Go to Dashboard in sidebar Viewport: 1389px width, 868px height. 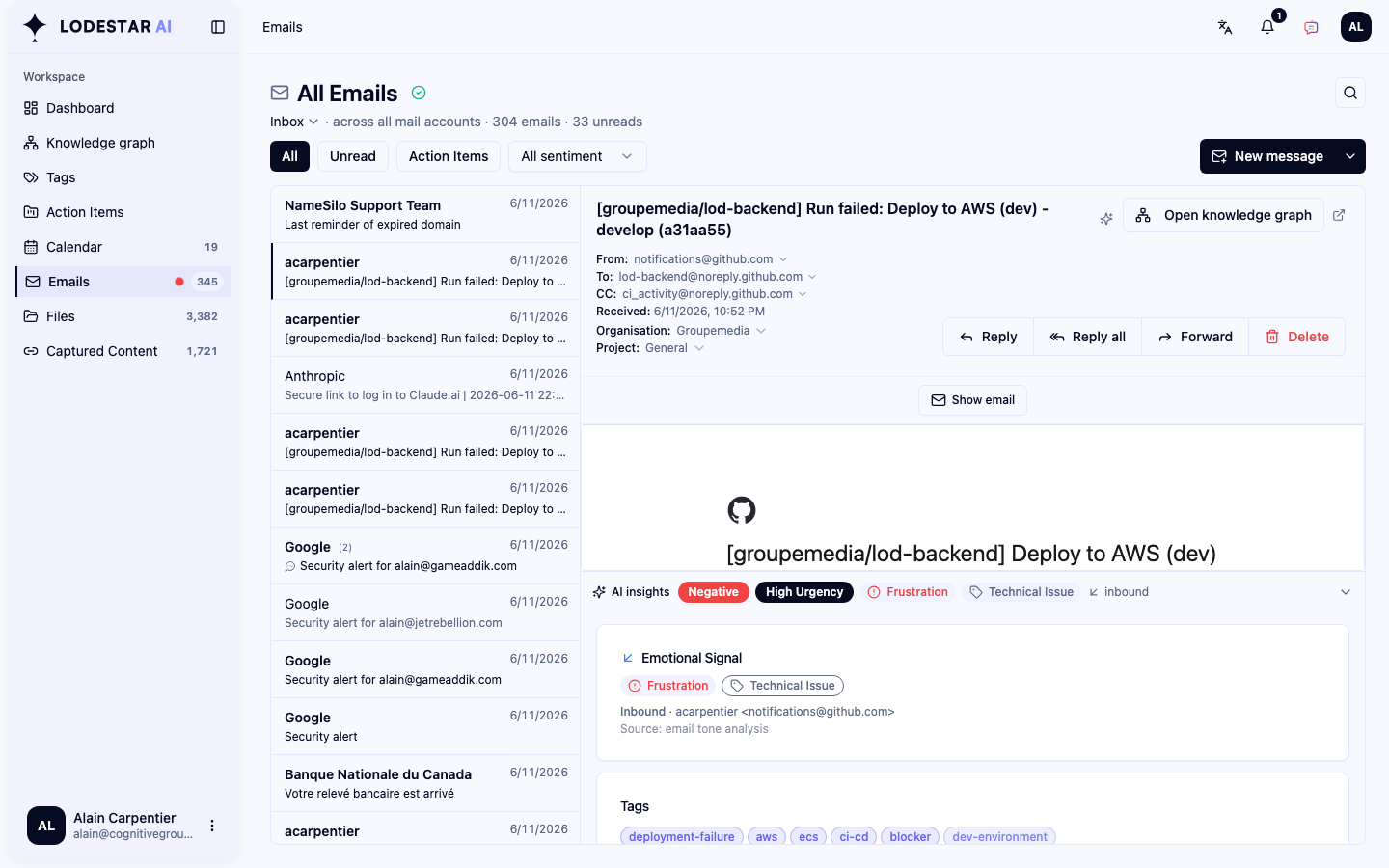(x=123, y=108)
